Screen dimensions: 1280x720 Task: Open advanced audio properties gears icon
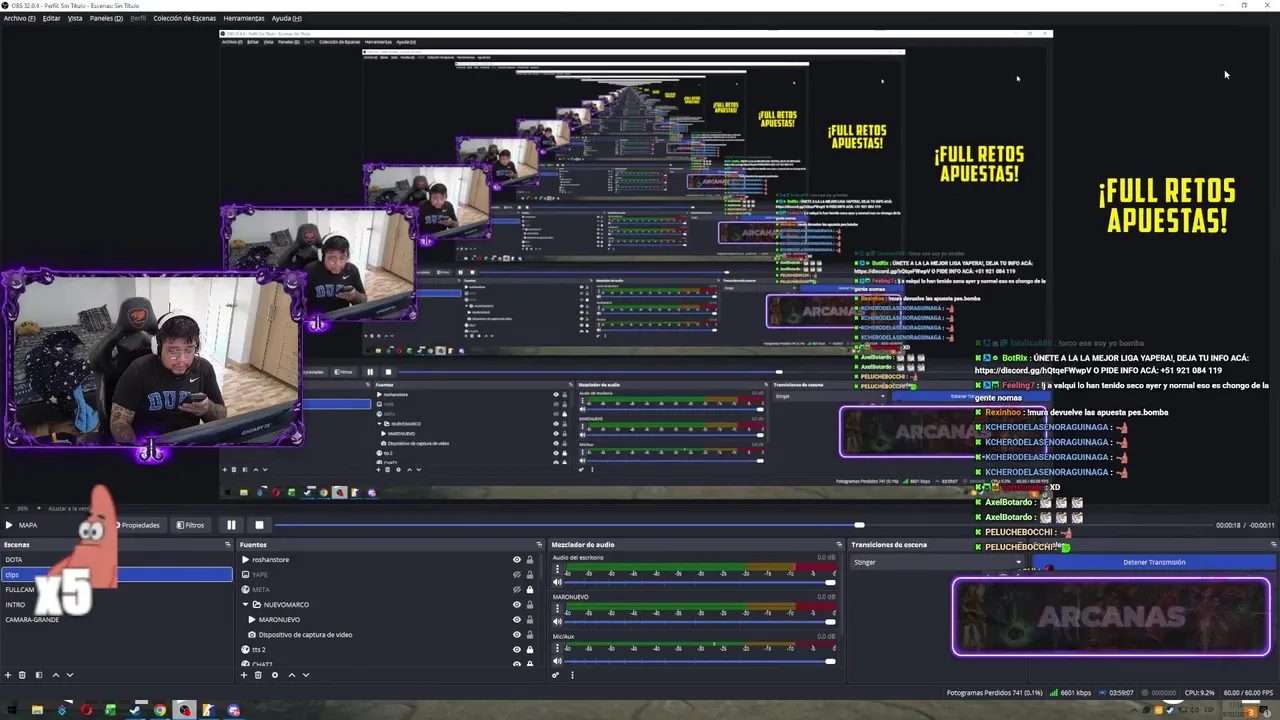[556, 675]
